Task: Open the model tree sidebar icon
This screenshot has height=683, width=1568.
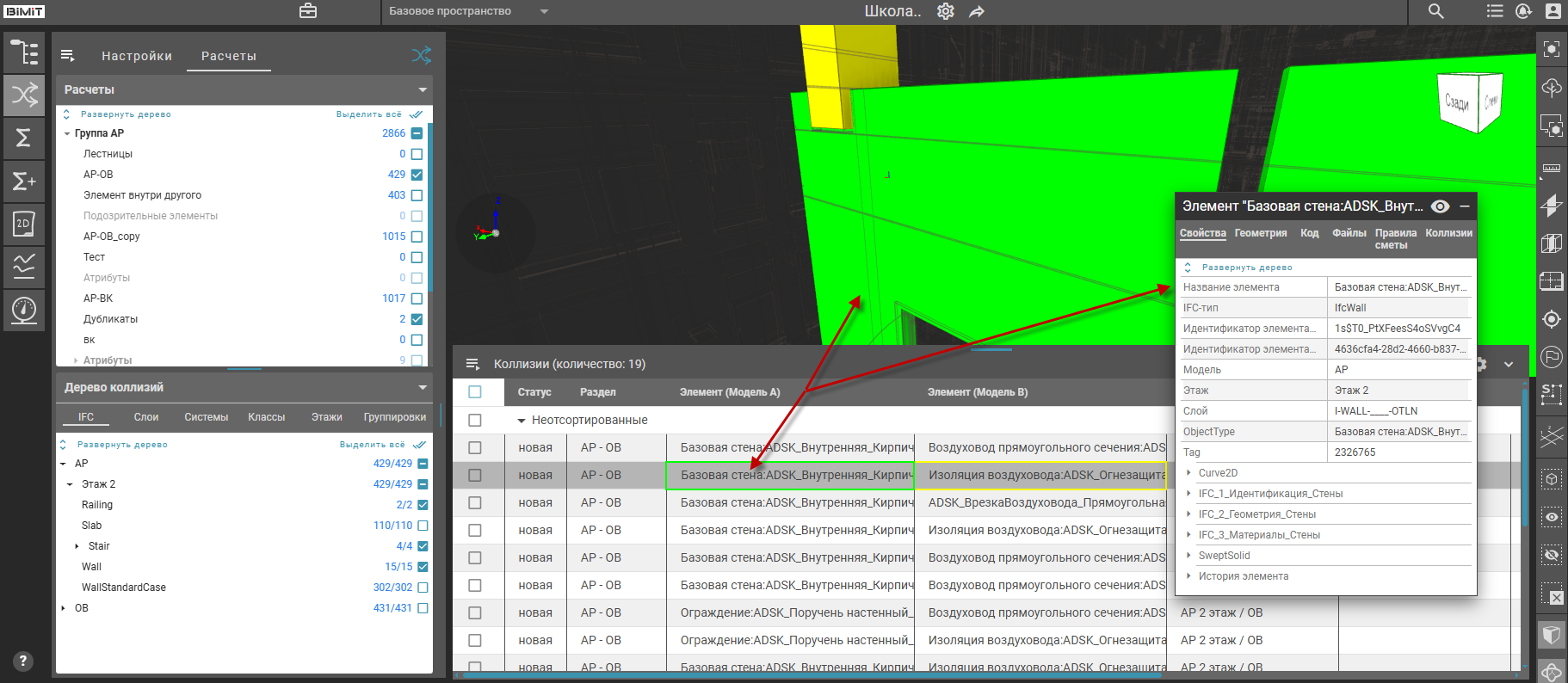Action: (24, 52)
